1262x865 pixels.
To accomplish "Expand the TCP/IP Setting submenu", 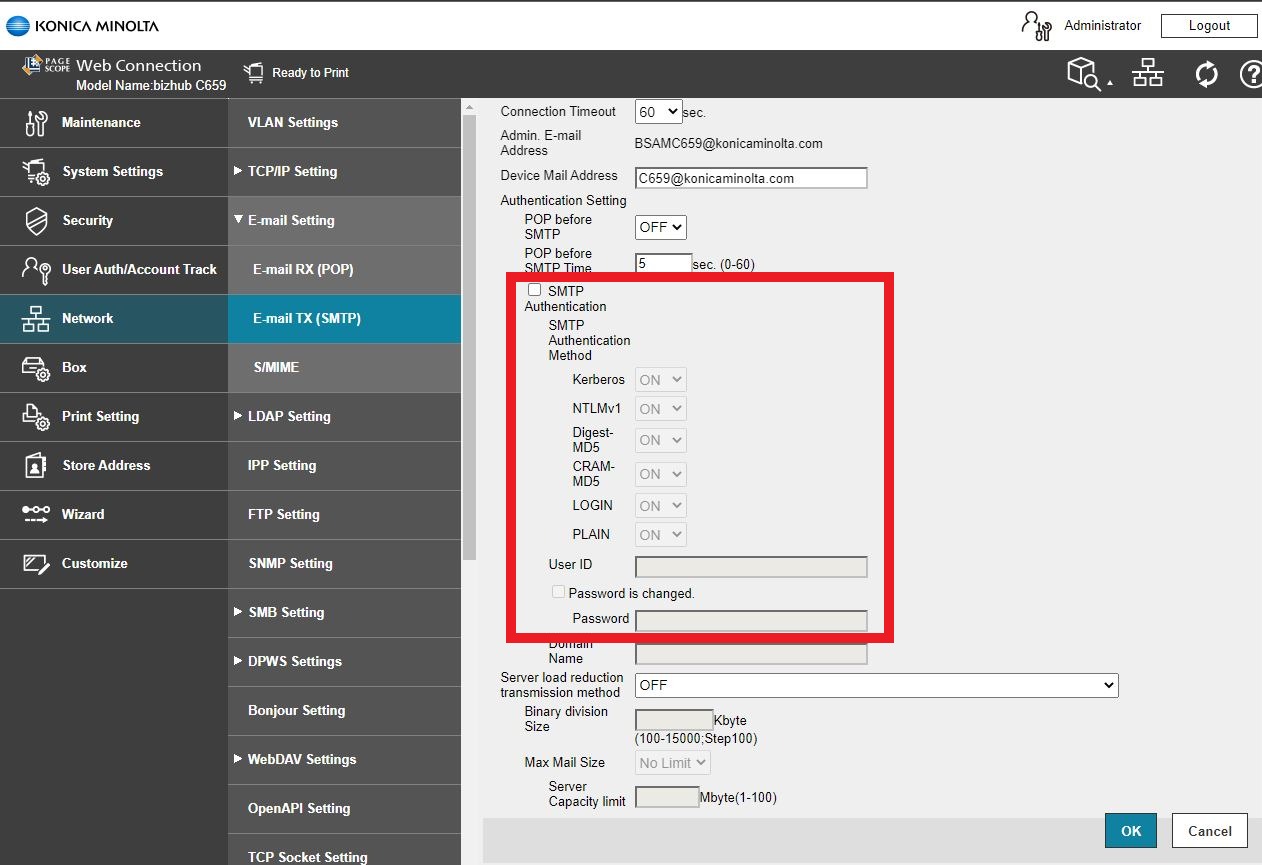I will [291, 172].
